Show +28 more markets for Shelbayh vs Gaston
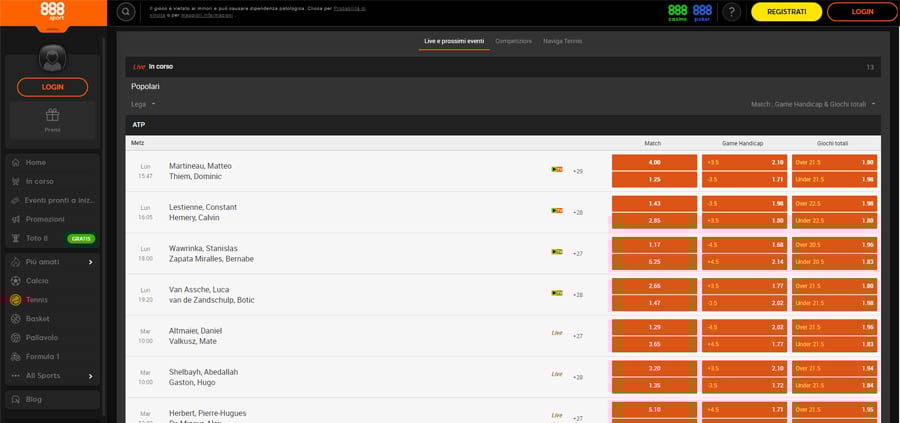The image size is (900, 423). pyautogui.click(x=578, y=378)
